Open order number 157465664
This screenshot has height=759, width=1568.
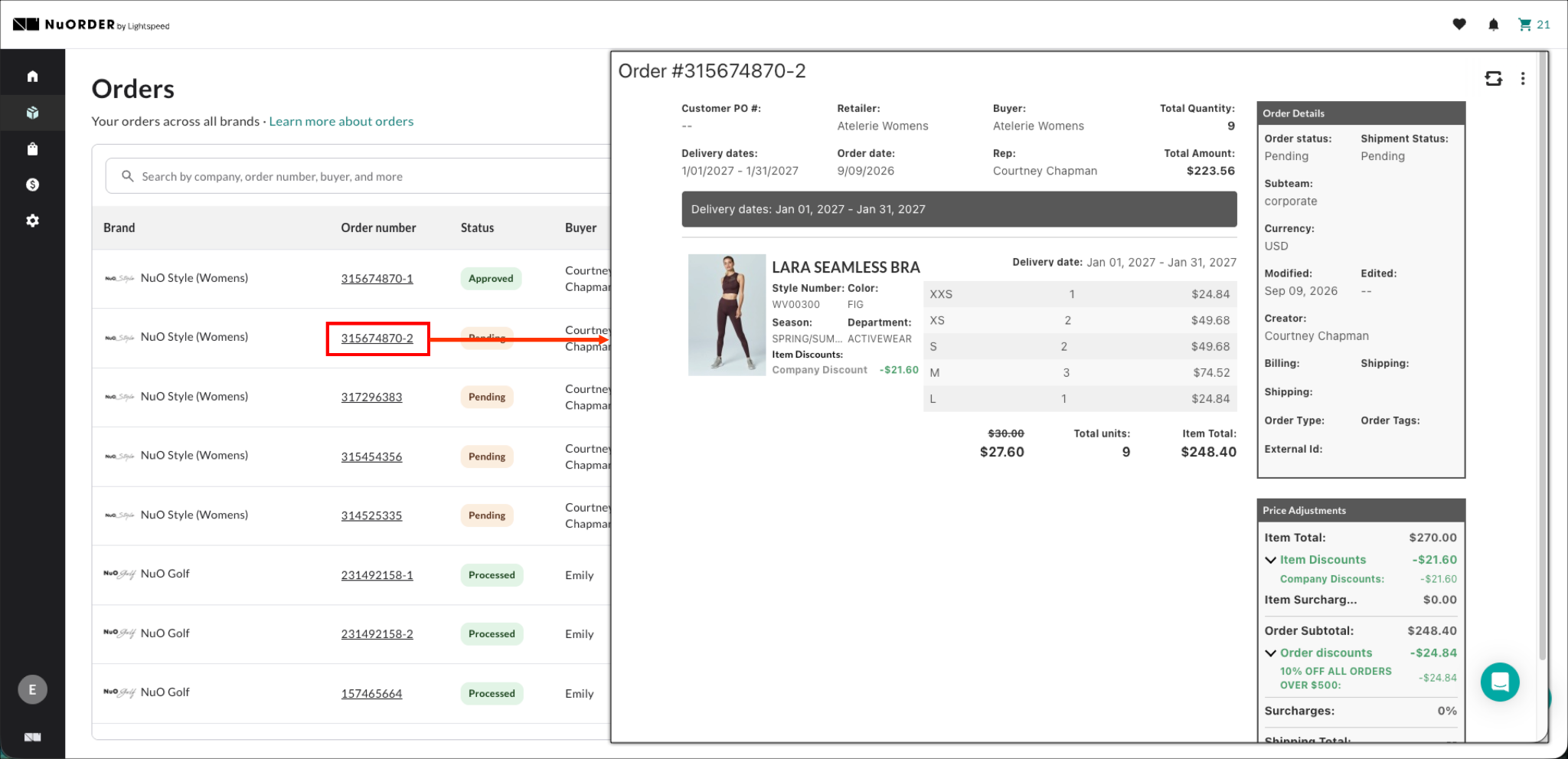pyautogui.click(x=371, y=694)
